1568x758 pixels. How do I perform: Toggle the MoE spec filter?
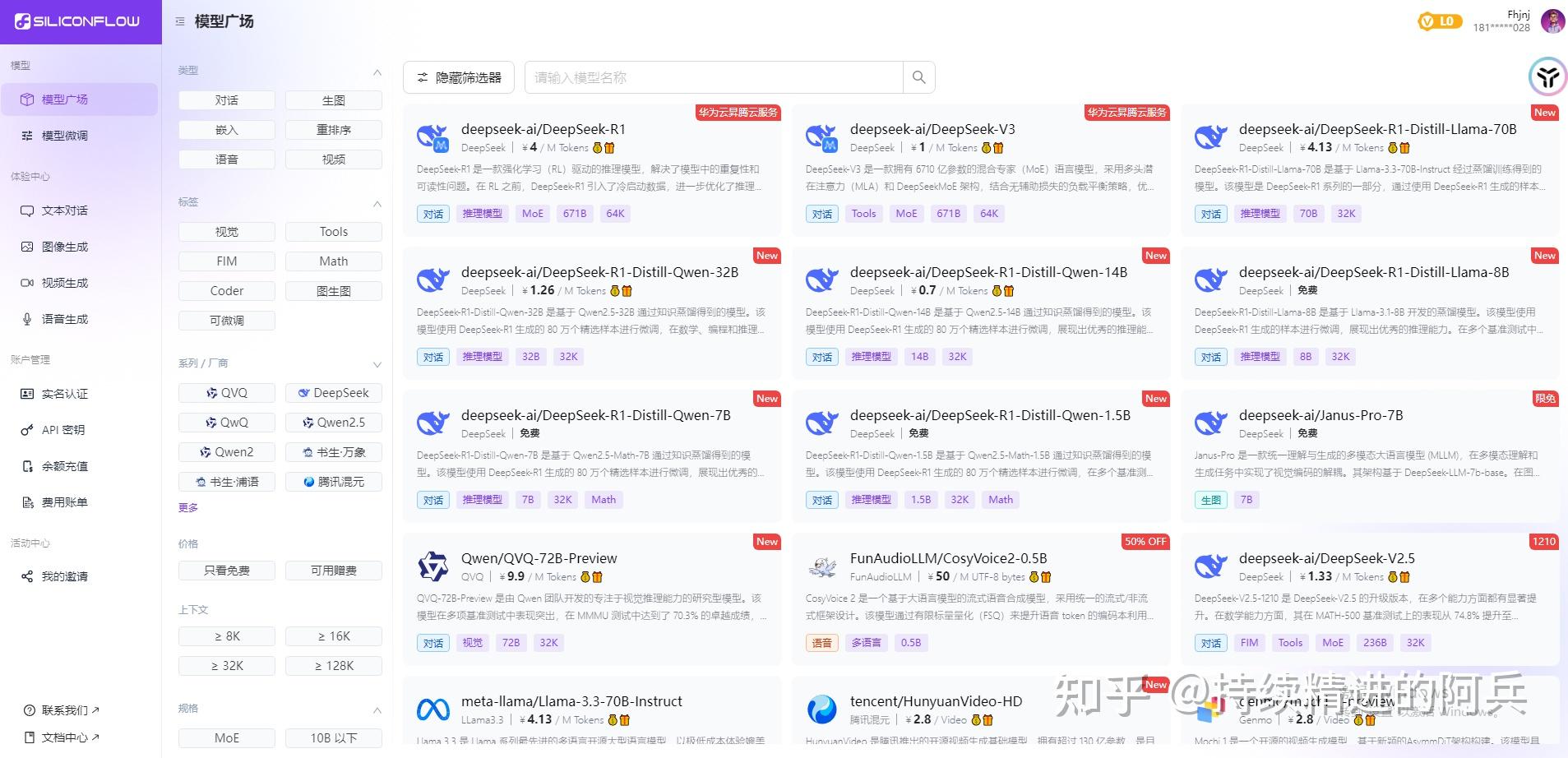[x=227, y=738]
